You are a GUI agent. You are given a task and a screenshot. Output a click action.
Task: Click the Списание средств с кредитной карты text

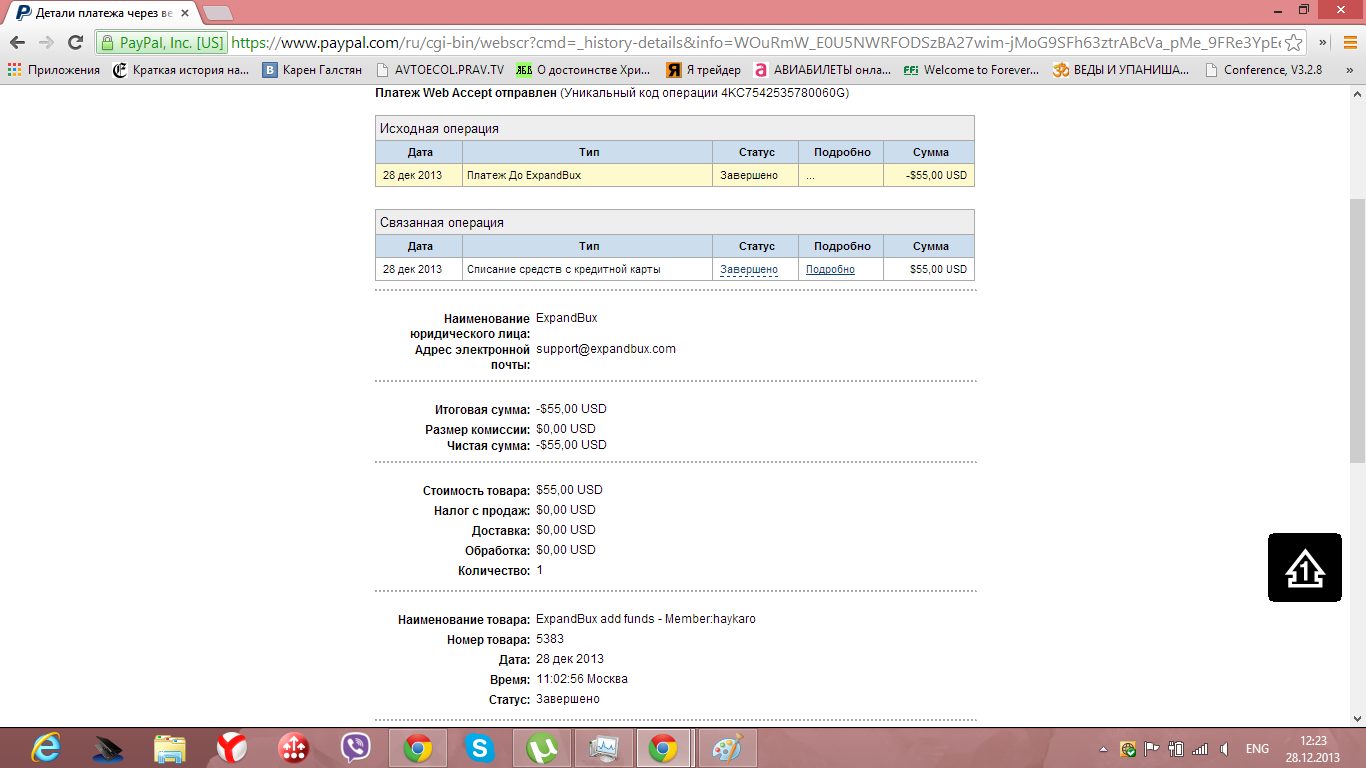(564, 270)
